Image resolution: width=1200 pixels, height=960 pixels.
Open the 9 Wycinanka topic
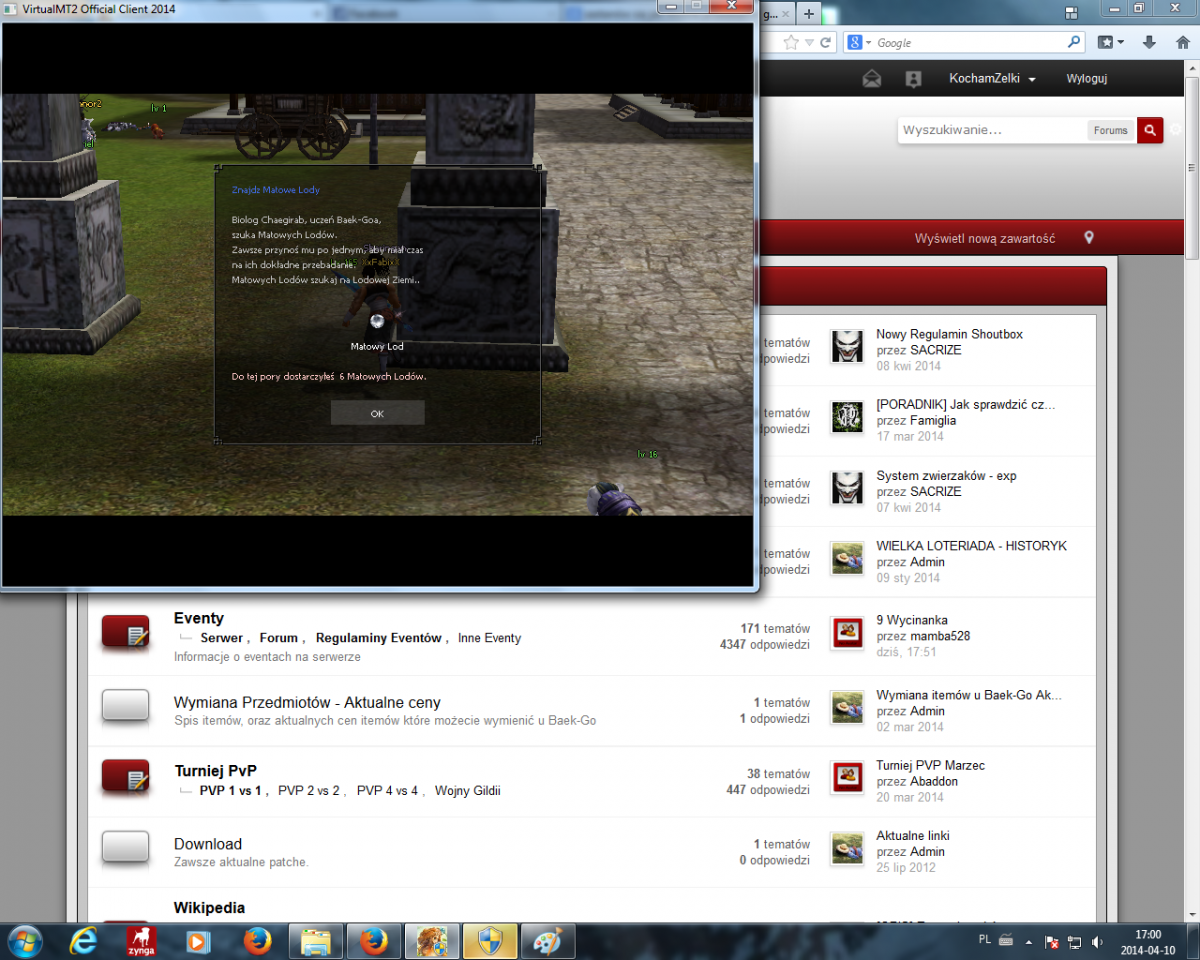(x=911, y=620)
